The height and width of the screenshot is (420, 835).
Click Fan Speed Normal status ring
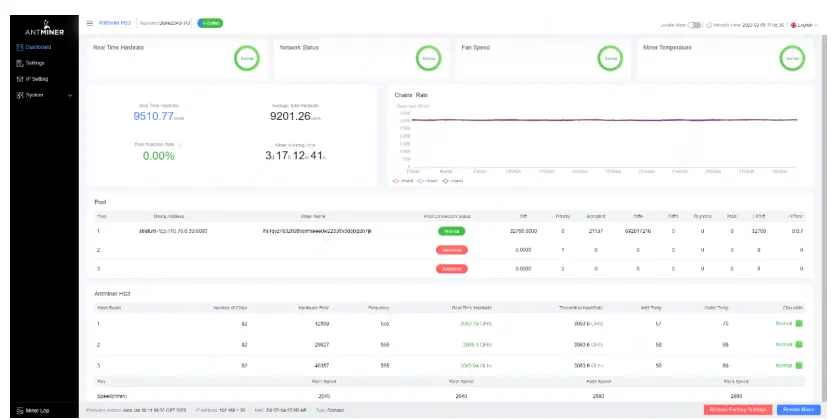[610, 58]
